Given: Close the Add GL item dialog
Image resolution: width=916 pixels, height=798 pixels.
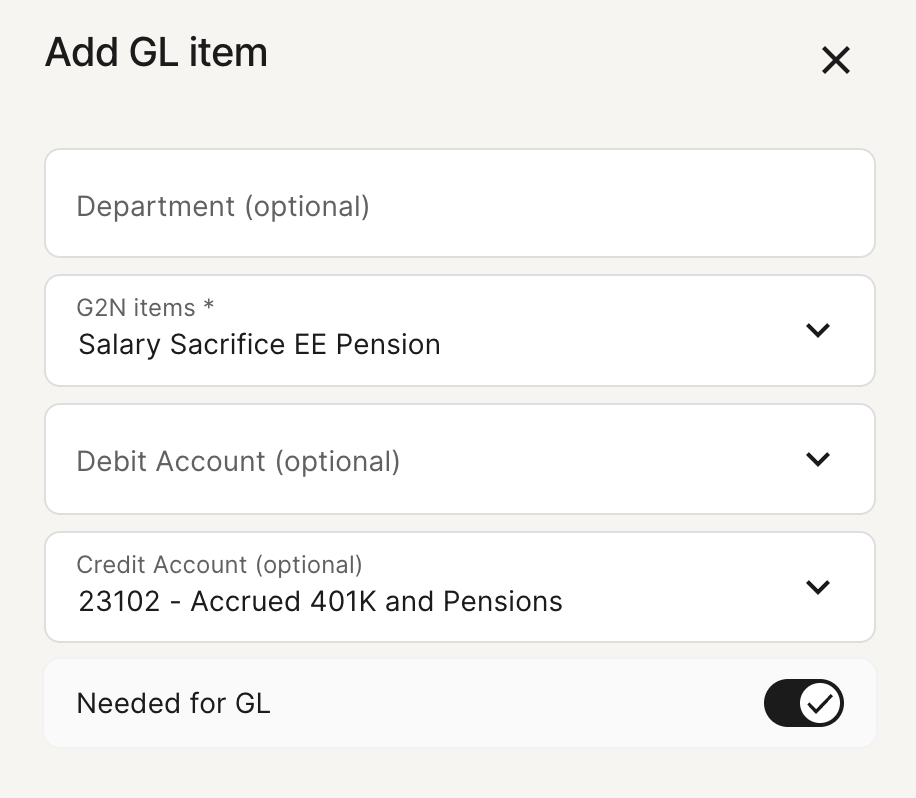Looking at the screenshot, I should [x=835, y=60].
